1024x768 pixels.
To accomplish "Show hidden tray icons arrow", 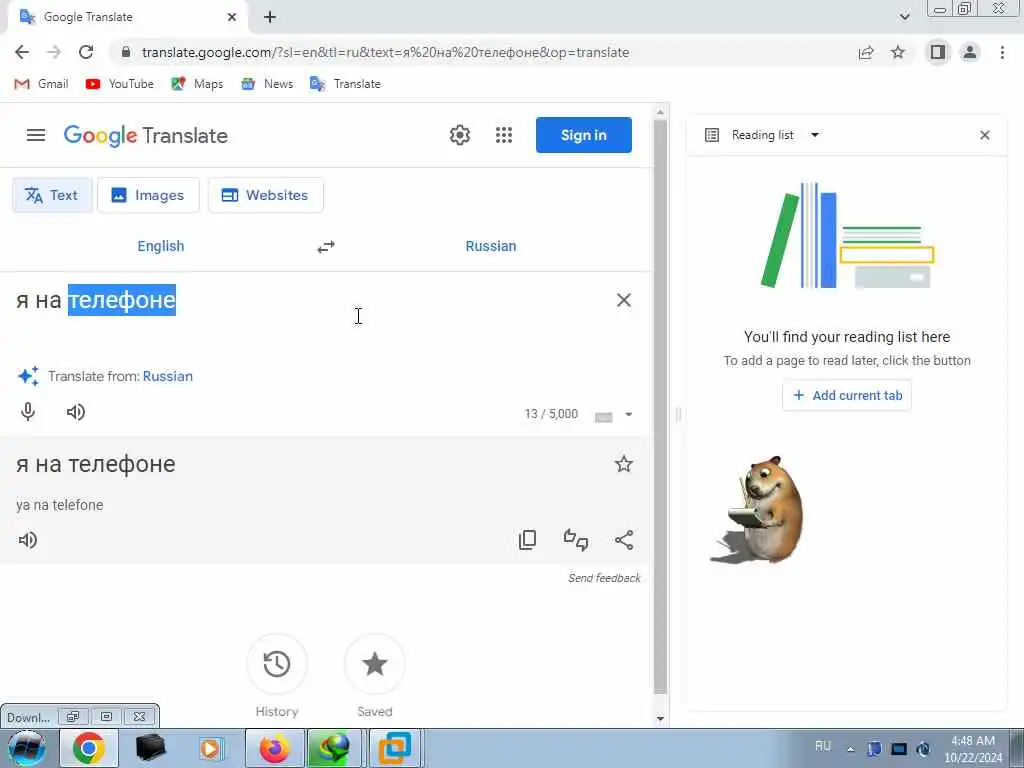I will 850,749.
